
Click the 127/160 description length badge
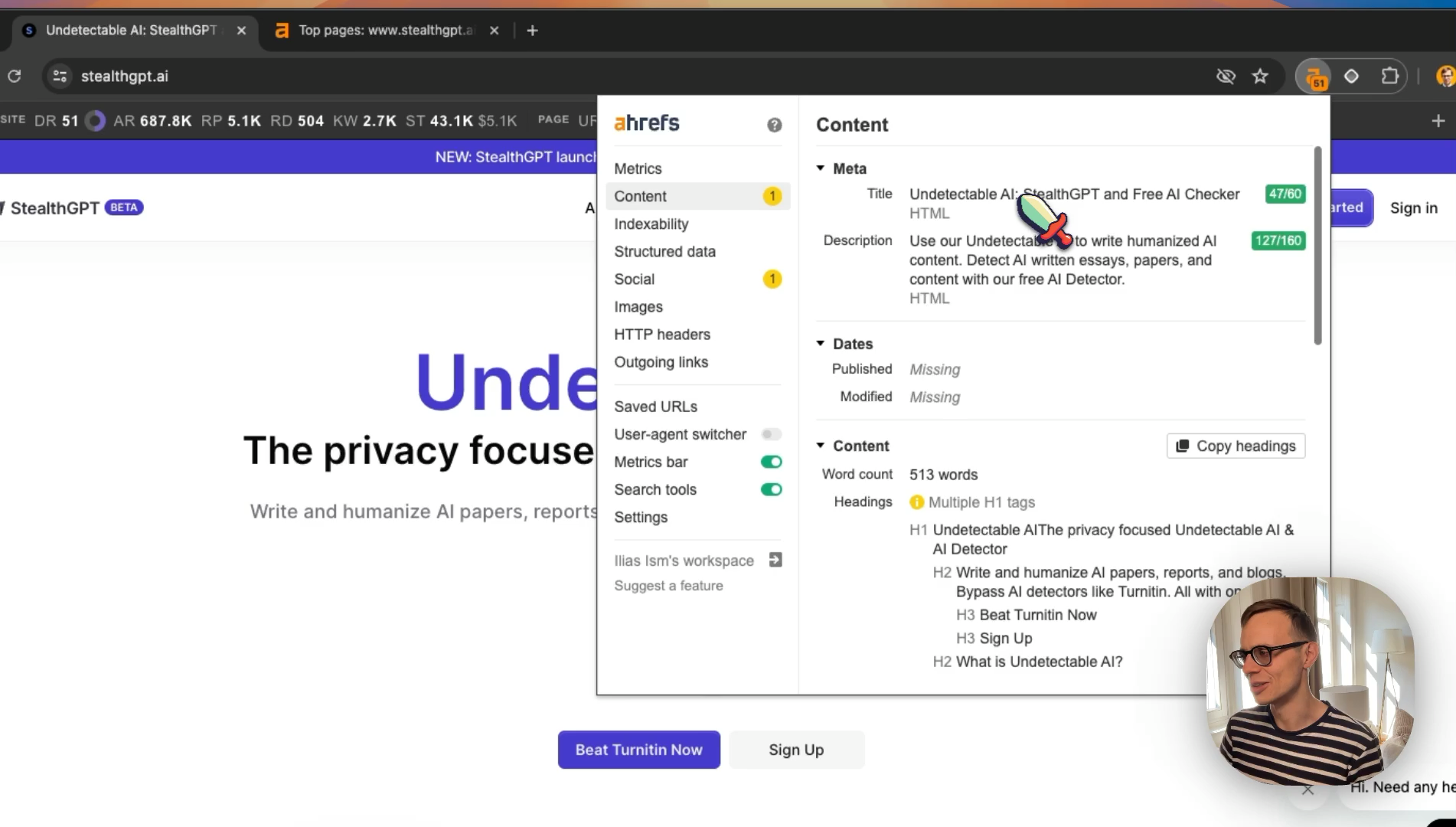1278,240
